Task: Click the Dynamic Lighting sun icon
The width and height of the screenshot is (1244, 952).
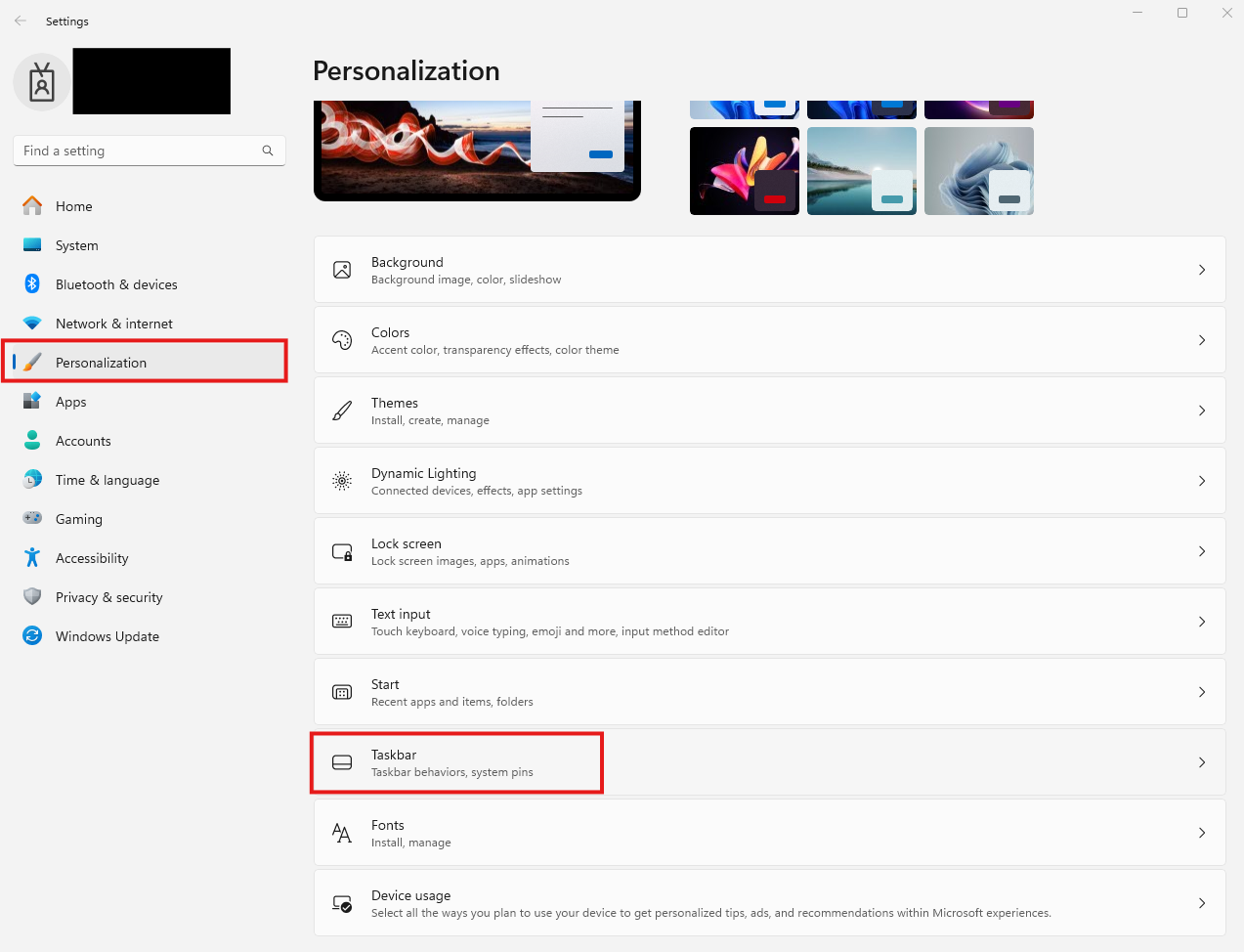Action: [x=342, y=481]
